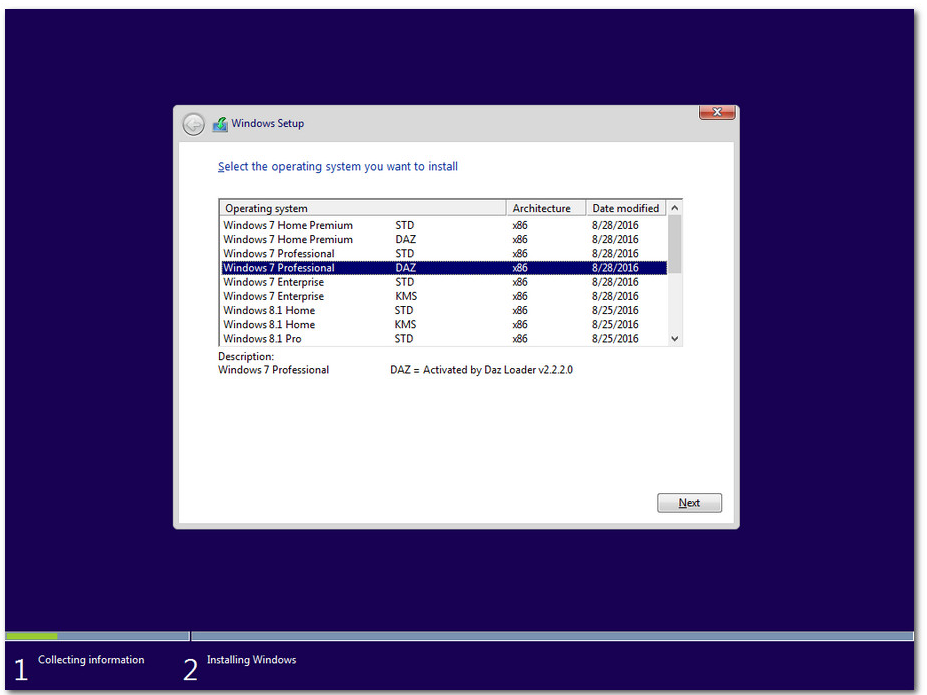Select Windows 7 Enterprise STD row
Viewport: 927px width, 695px height.
[444, 282]
